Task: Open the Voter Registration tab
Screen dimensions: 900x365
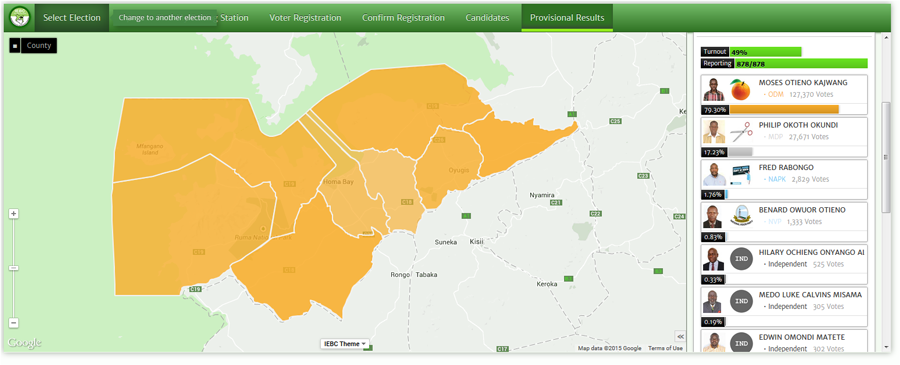Action: (x=305, y=18)
